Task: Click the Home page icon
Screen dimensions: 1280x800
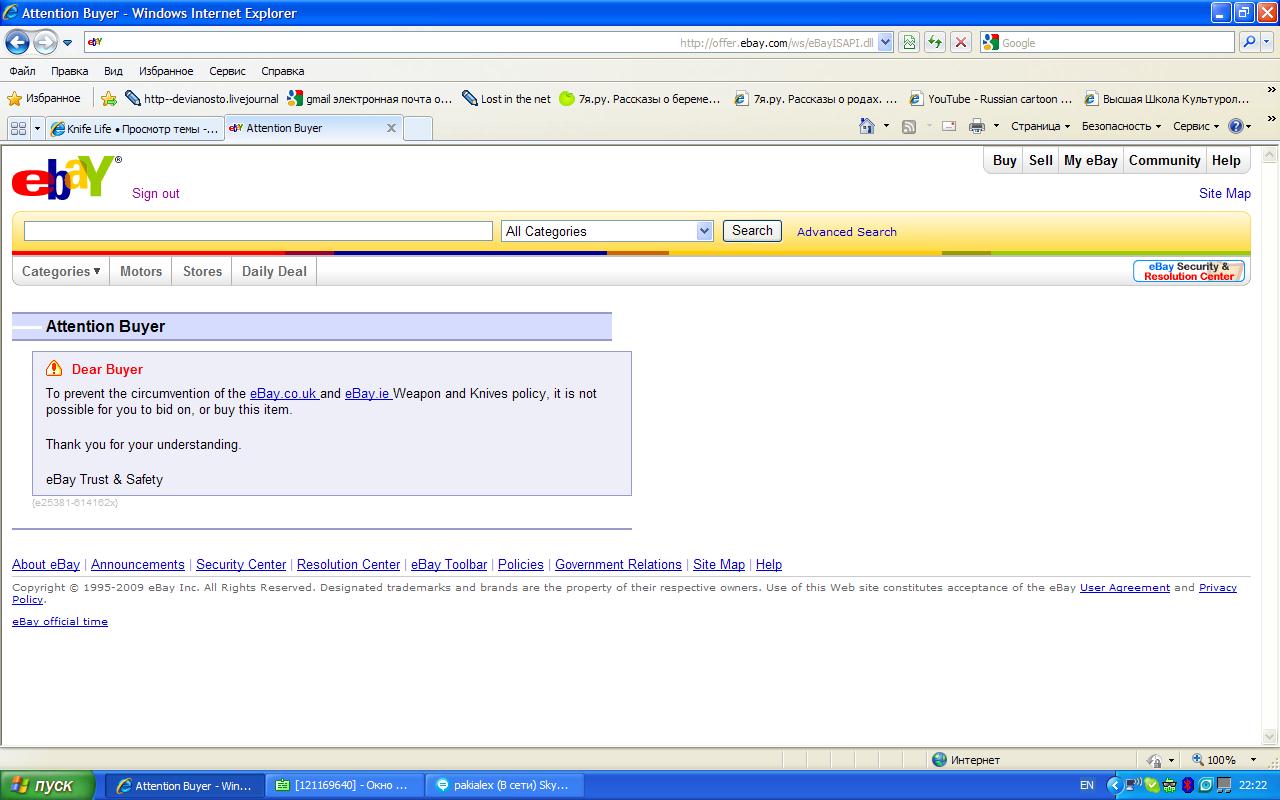Action: [867, 126]
